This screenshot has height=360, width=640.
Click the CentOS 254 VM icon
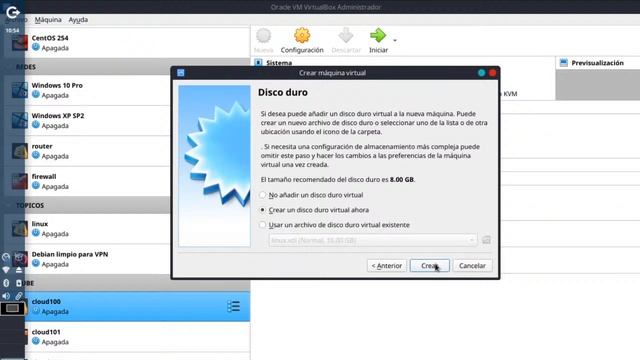(x=20, y=42)
